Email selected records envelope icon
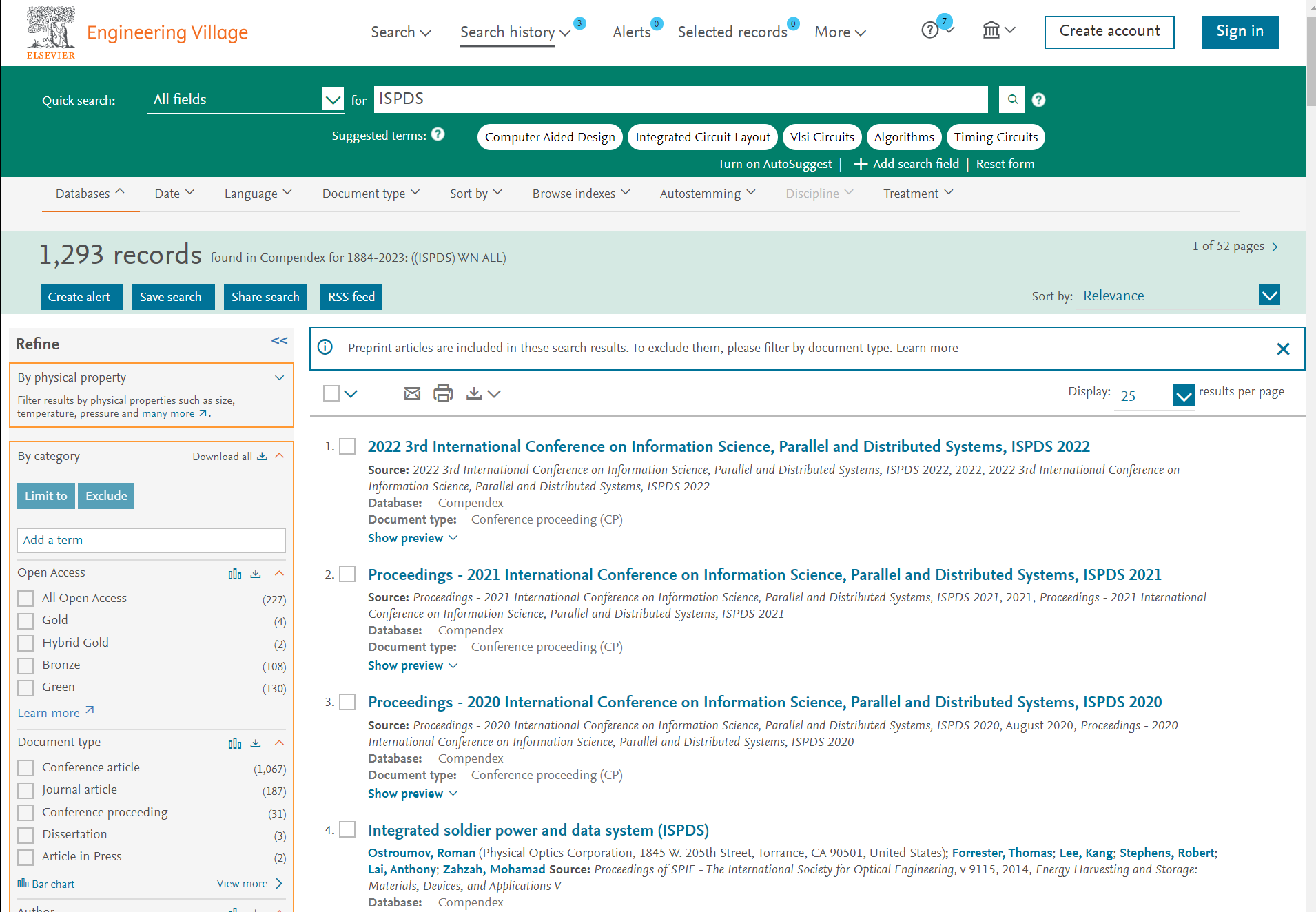This screenshot has height=912, width=1316. pos(412,393)
